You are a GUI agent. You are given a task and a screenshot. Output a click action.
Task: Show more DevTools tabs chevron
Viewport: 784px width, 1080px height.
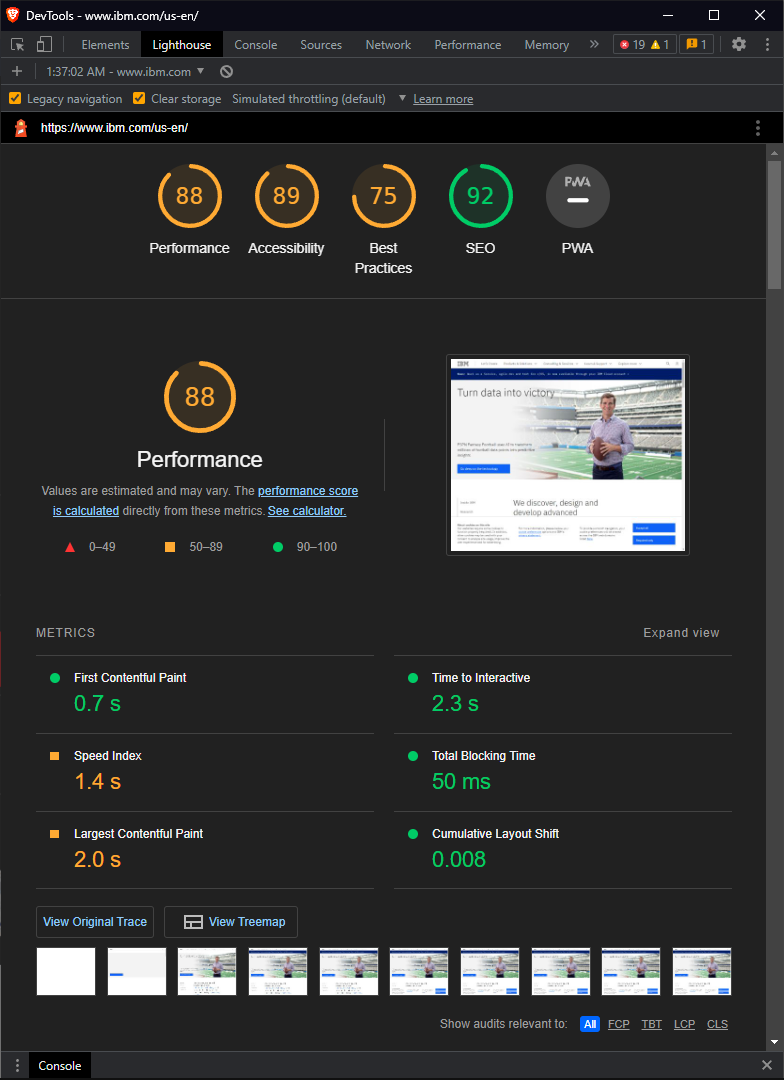pyautogui.click(x=594, y=45)
